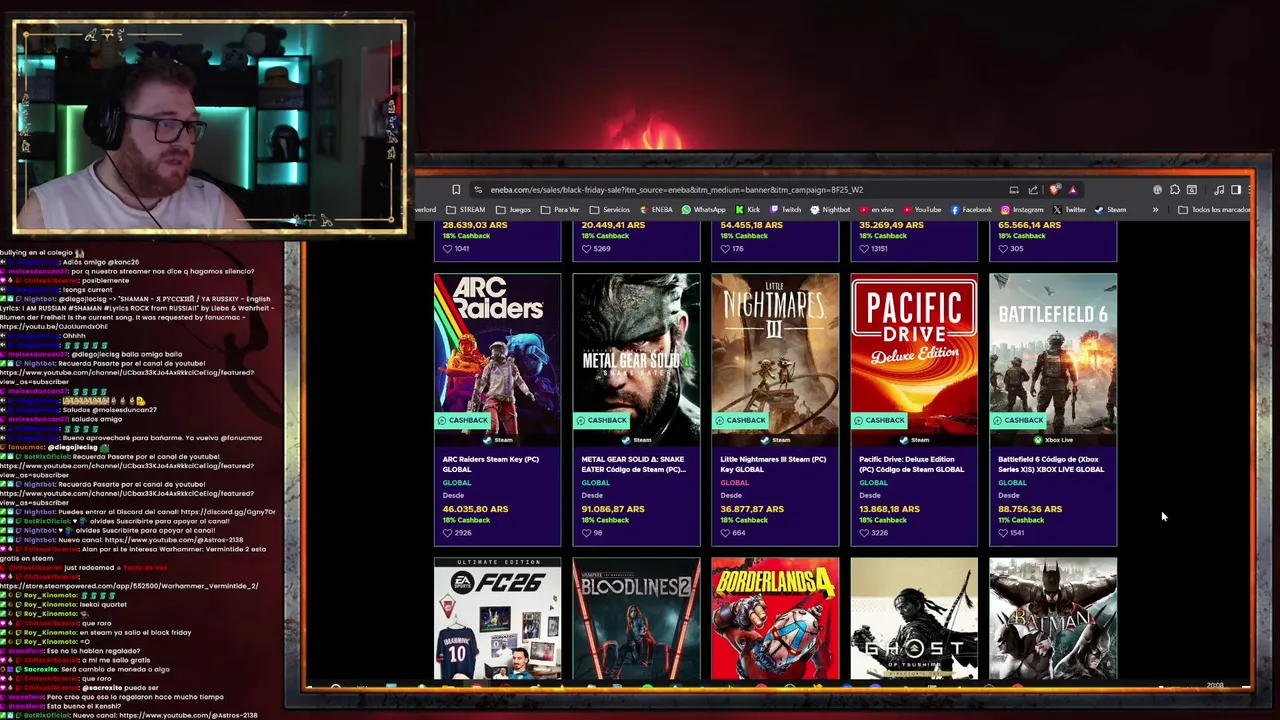This screenshot has height=720, width=1280.
Task: Open the media control music note icon
Action: click(x=1219, y=190)
